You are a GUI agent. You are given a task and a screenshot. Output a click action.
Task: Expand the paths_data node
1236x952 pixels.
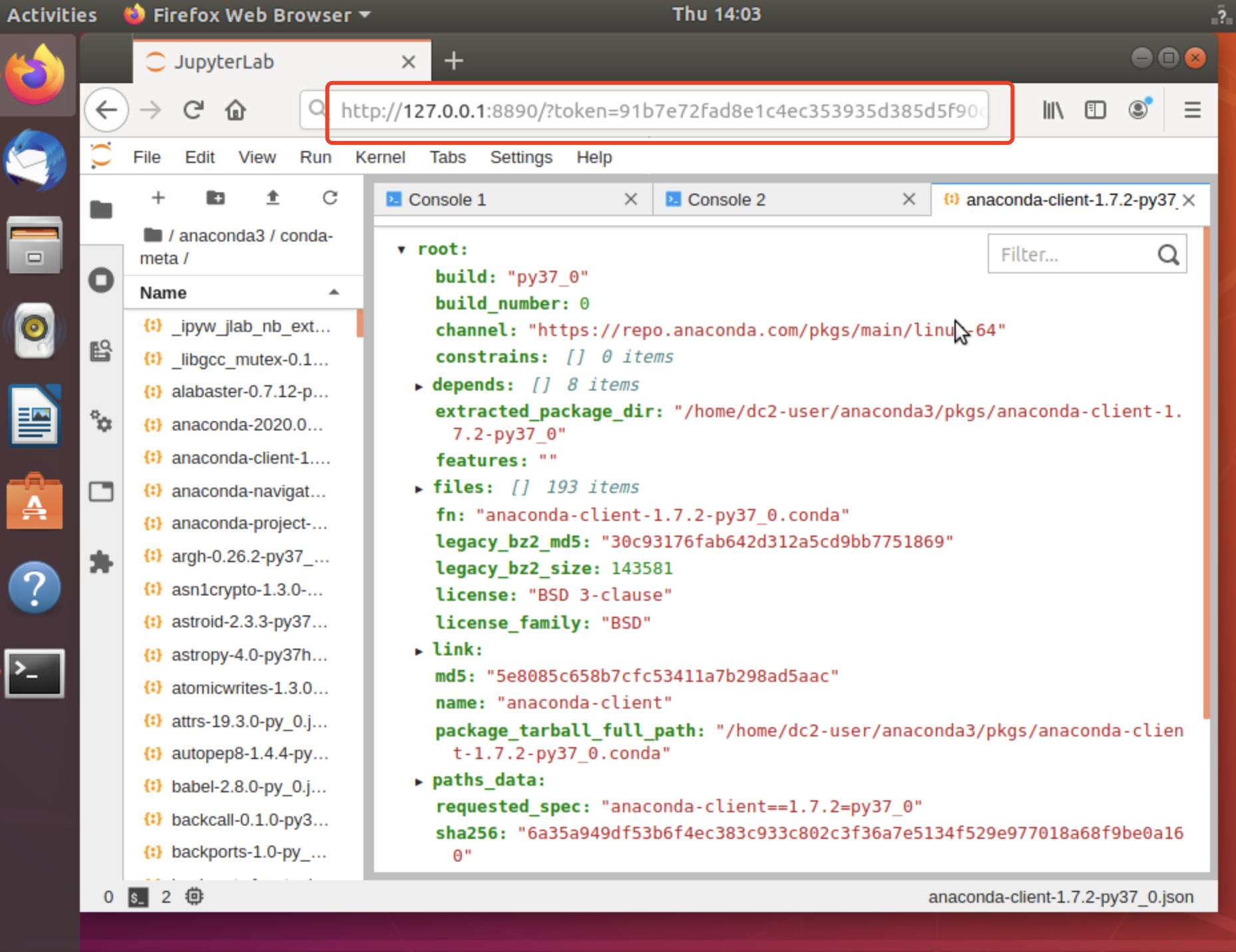click(x=419, y=781)
